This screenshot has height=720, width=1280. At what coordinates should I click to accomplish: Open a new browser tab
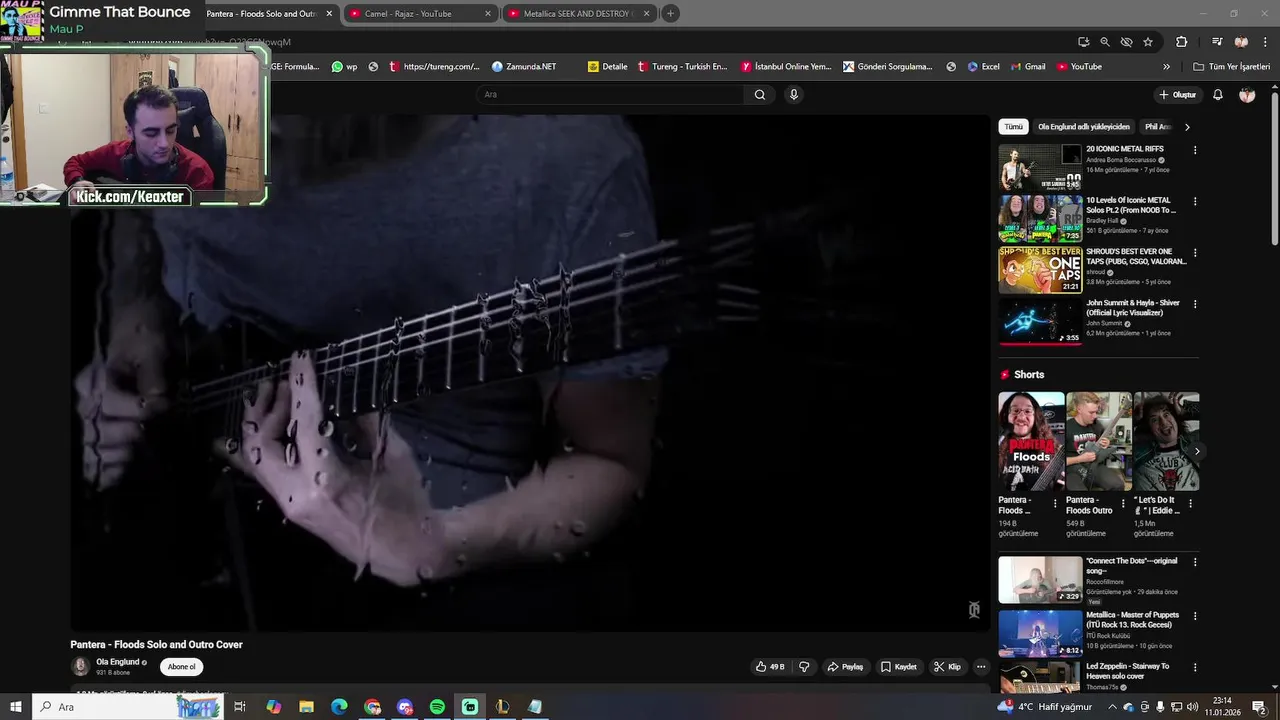pos(670,14)
